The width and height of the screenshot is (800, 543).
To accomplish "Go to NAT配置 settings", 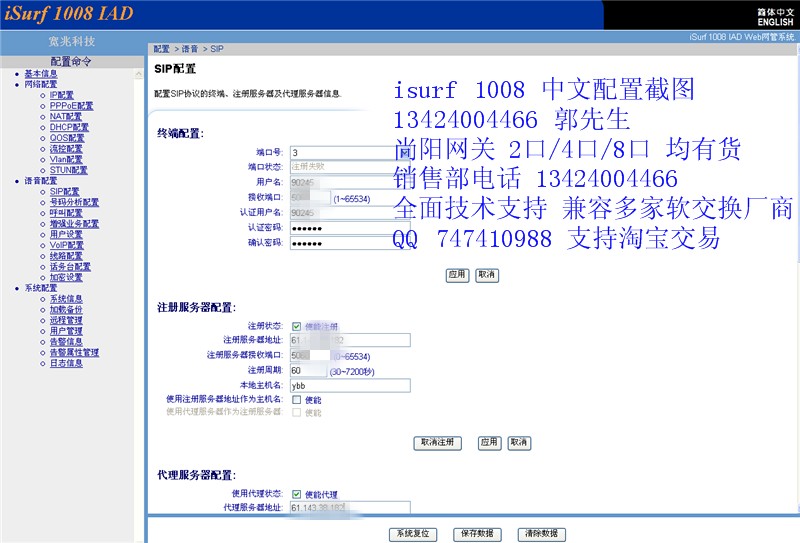I will 65,116.
